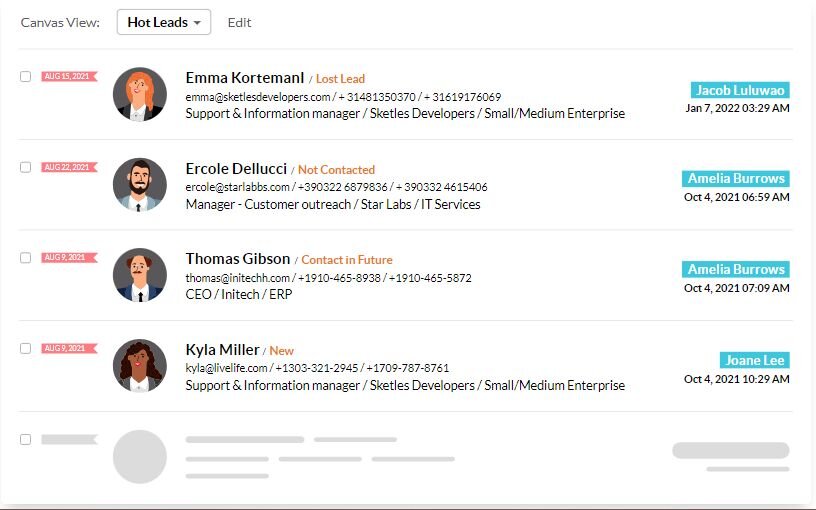Open the Jacob Luluwao owner tag
This screenshot has height=510, width=816.
[740, 90]
